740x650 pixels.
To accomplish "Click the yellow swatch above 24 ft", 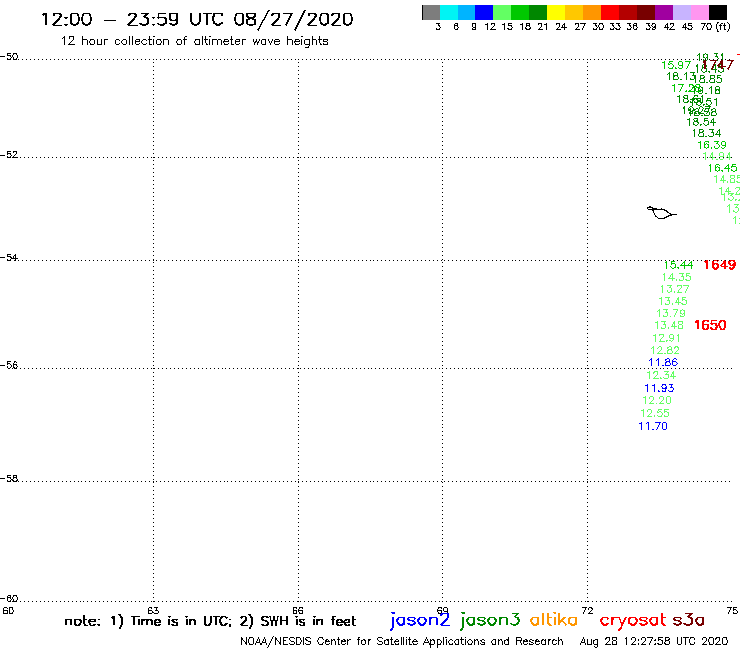I will [556, 12].
